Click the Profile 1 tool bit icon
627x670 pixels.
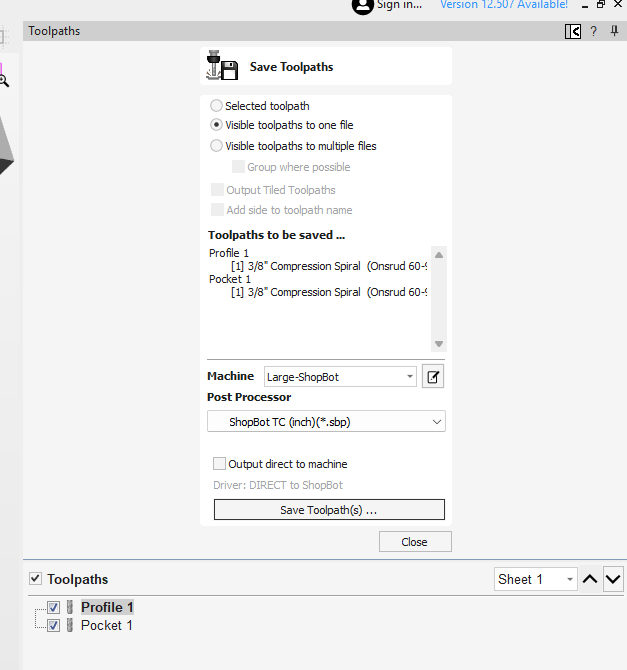(70, 607)
